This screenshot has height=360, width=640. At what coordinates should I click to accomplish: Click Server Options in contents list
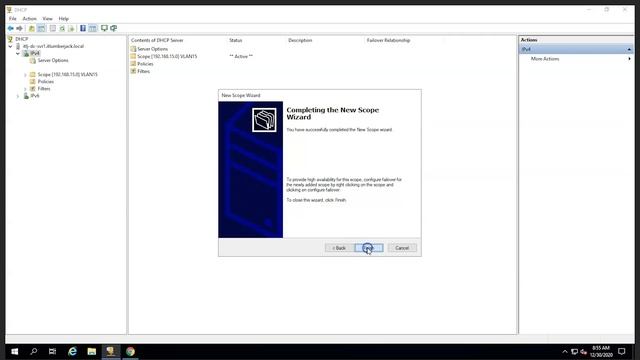152,49
